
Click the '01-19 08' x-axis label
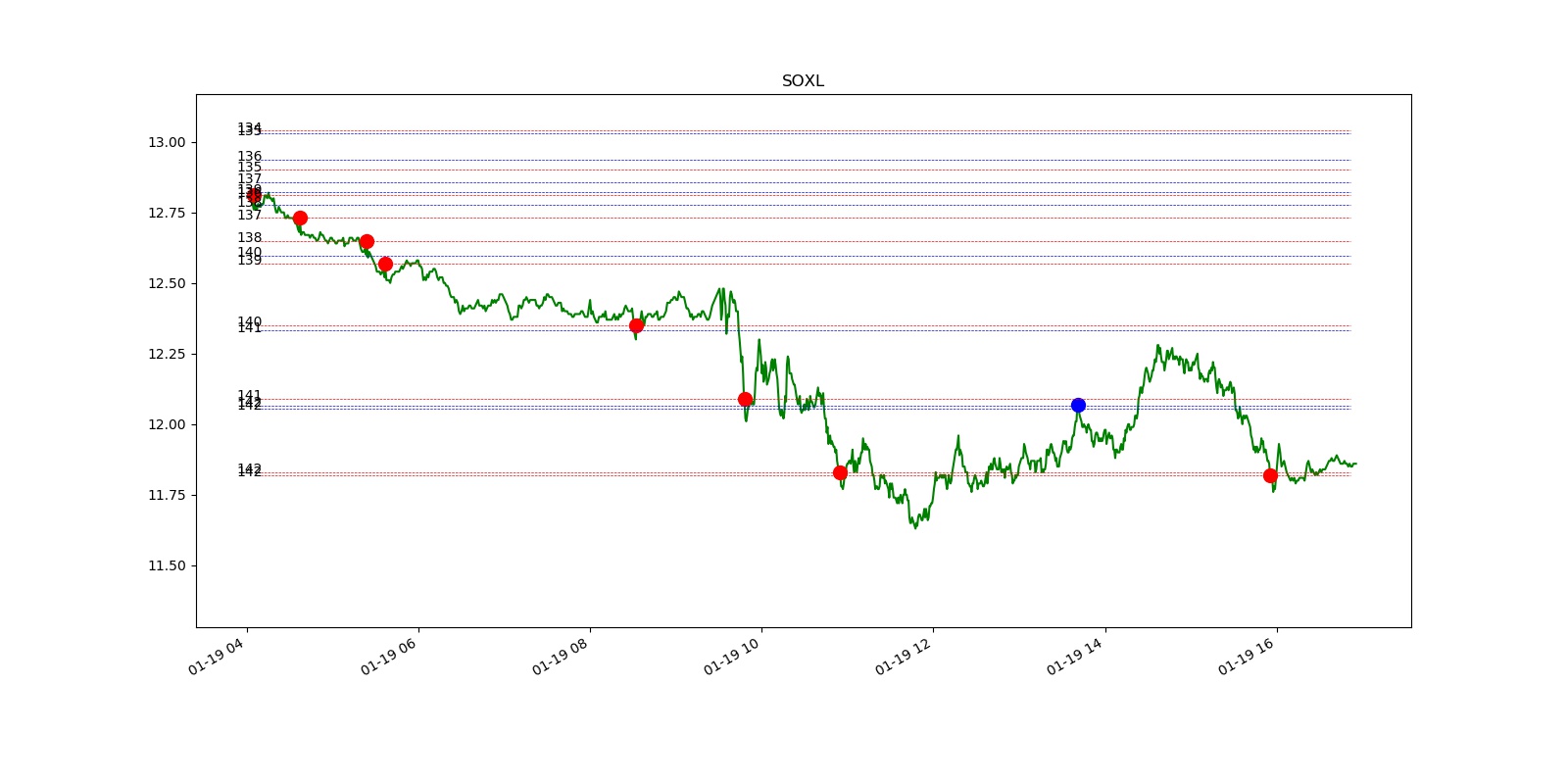pos(560,655)
